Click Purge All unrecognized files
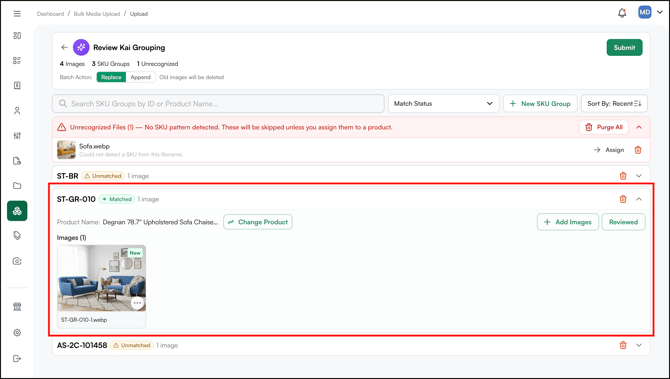This screenshot has width=670, height=379. pos(604,127)
